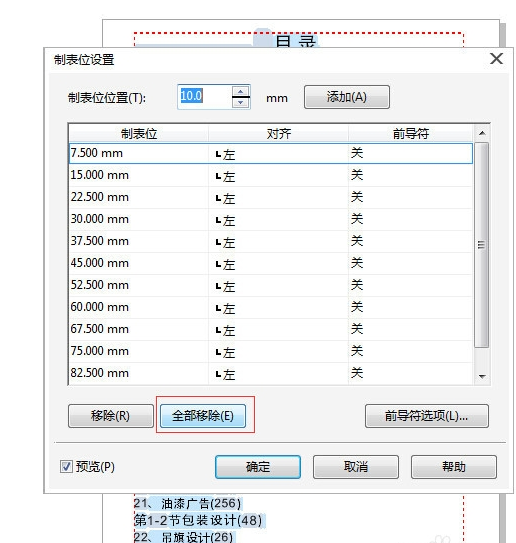Select the 15.000 mm tab stop row
The image size is (516, 543).
tap(271, 175)
